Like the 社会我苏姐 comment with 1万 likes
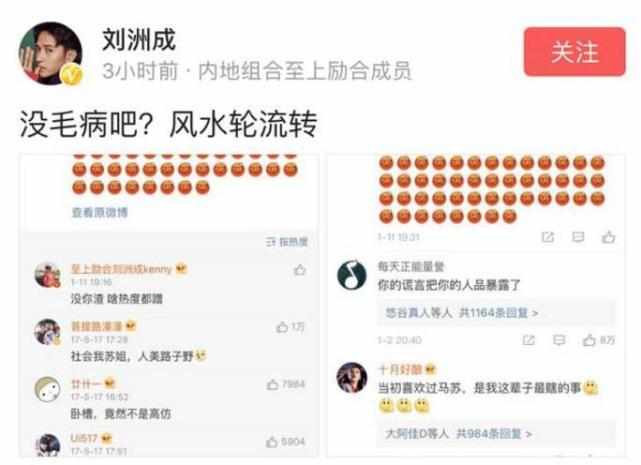641x465 pixels. [290, 327]
